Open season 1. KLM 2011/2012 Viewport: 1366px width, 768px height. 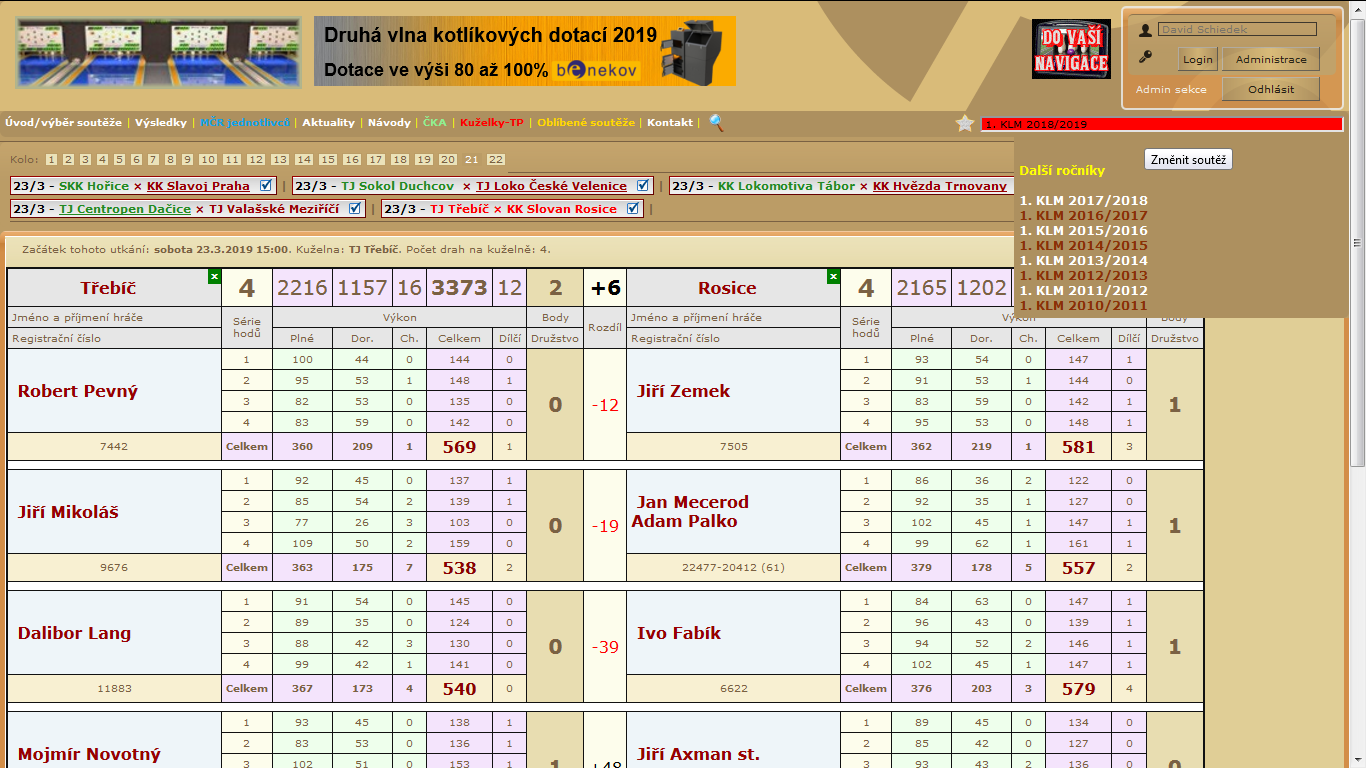(1084, 290)
